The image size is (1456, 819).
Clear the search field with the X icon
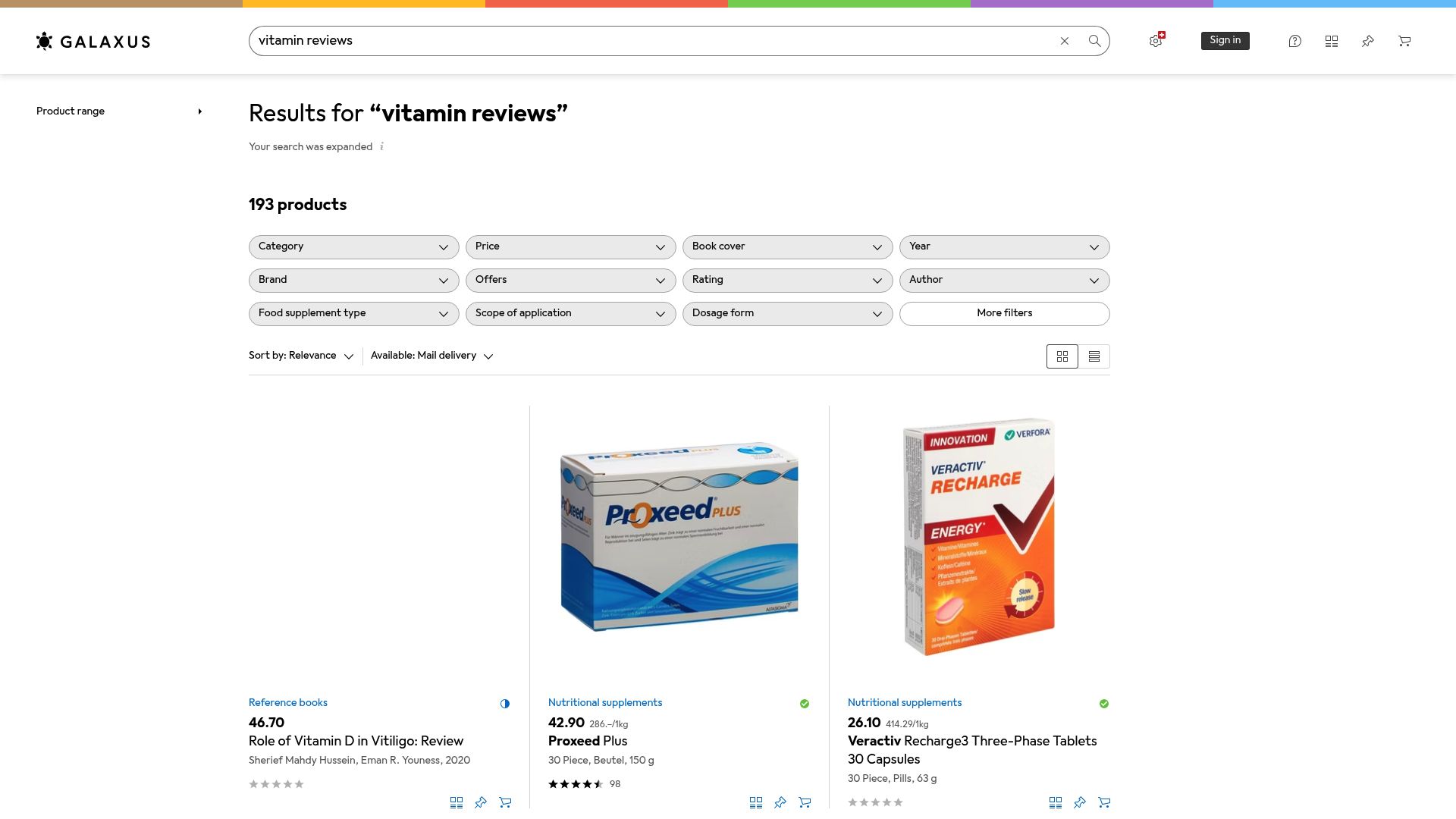pos(1065,41)
